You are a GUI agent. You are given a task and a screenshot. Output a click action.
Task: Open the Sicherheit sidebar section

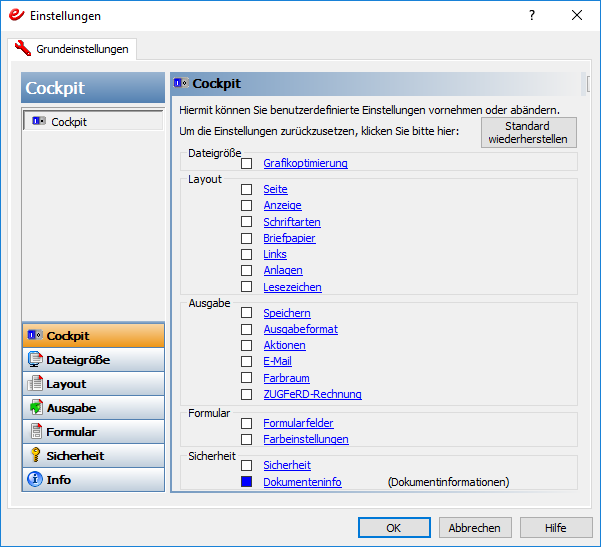94,455
